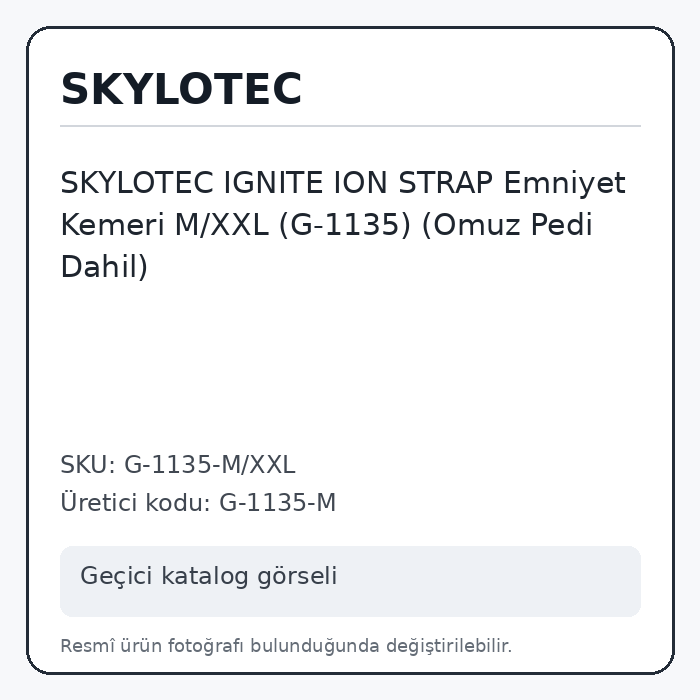Click the (G-1135) model code in title
The width and height of the screenshot is (700, 700).
[345, 224]
